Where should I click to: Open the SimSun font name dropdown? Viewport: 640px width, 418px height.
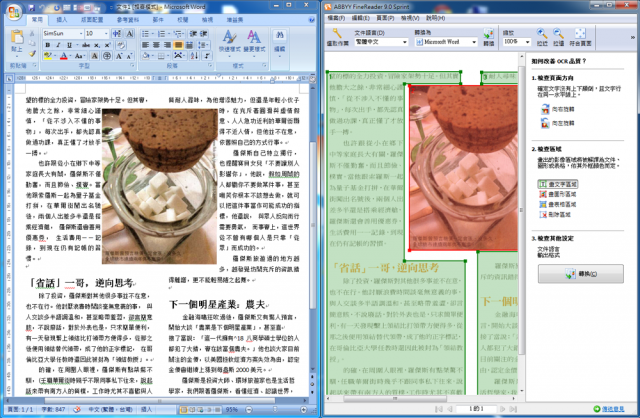pos(81,33)
